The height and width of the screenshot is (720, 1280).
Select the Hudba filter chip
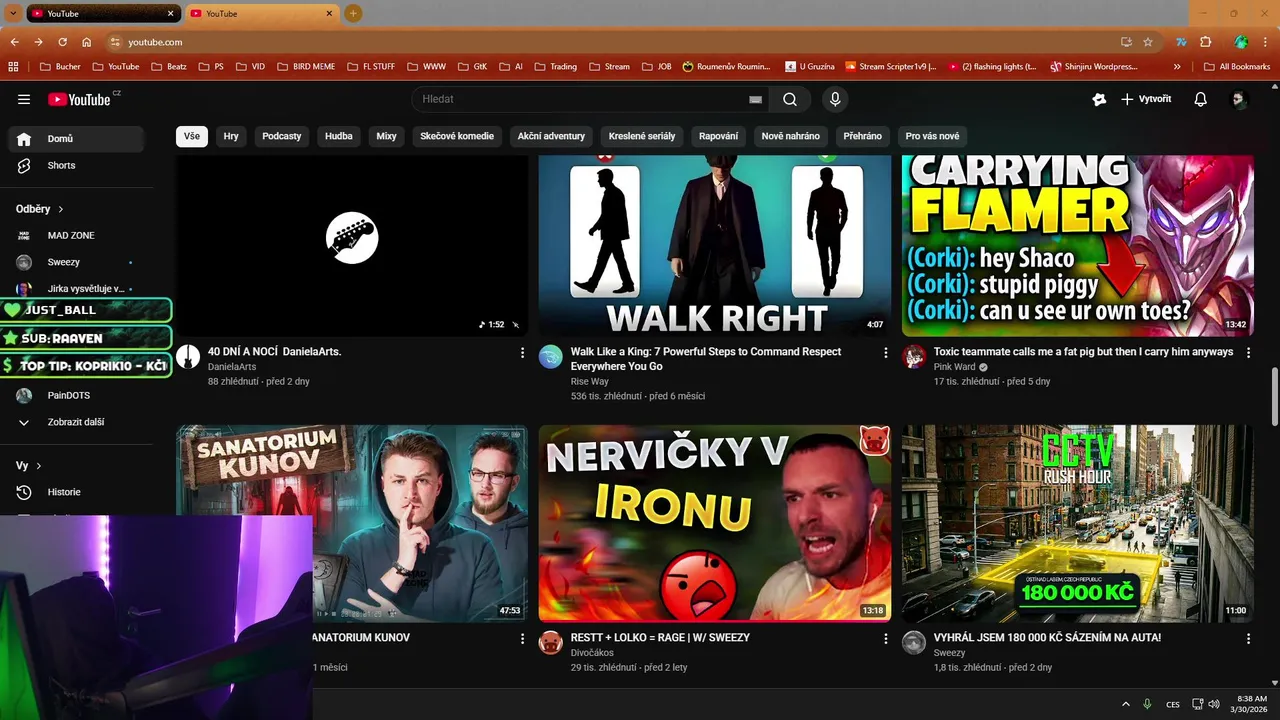(339, 136)
